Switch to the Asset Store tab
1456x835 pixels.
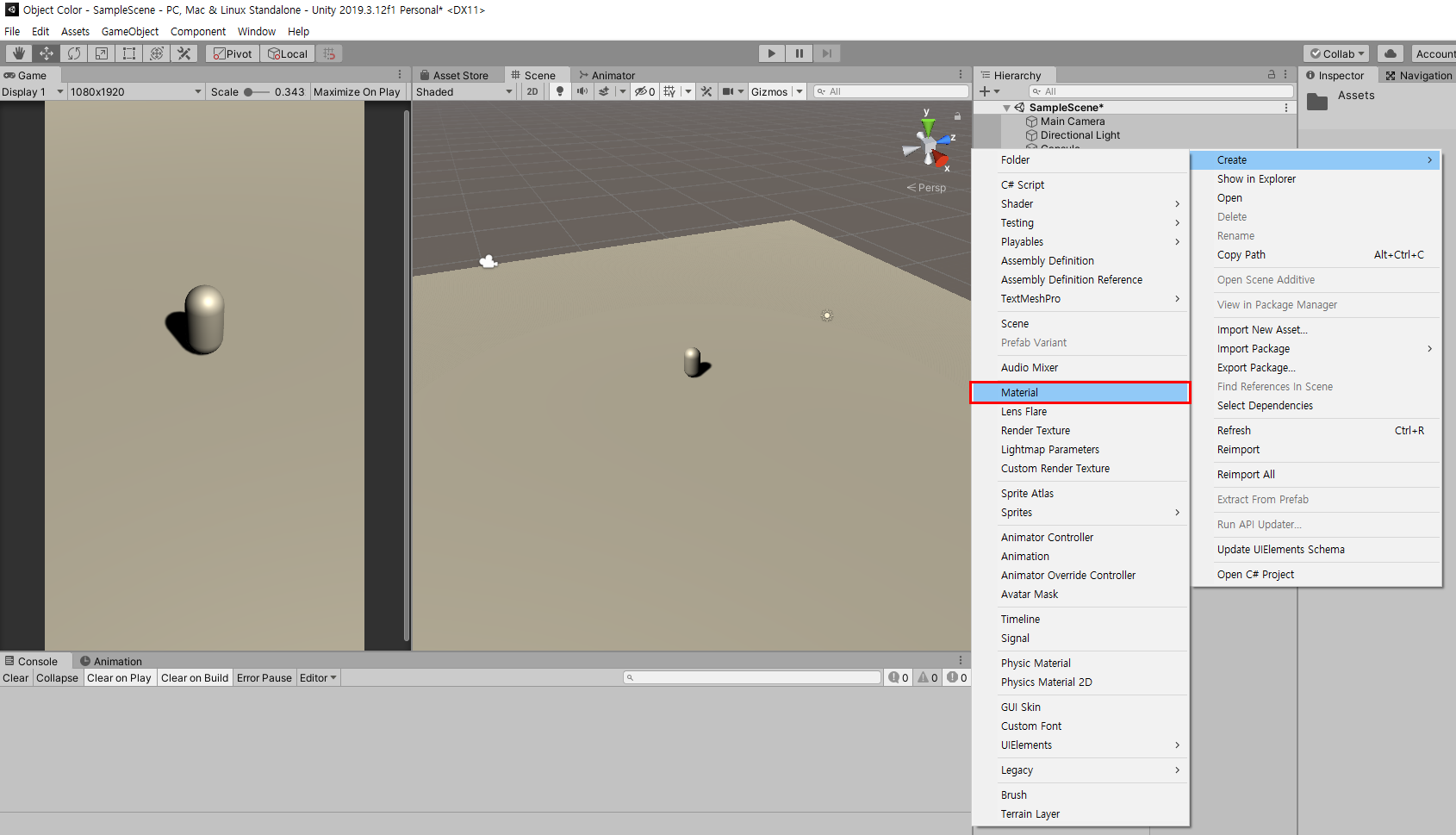[454, 75]
